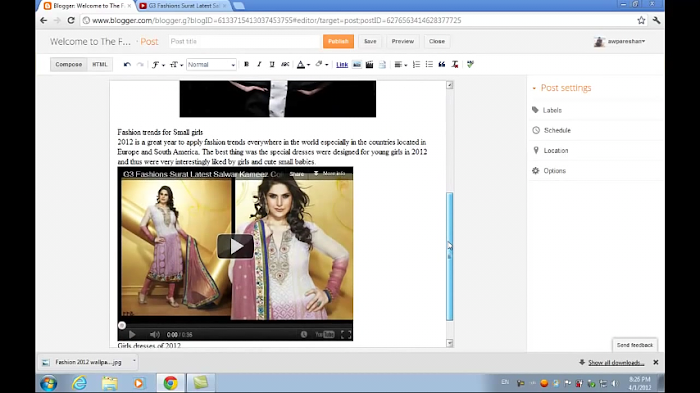Click the editor scroll-down arrow

tap(450, 343)
